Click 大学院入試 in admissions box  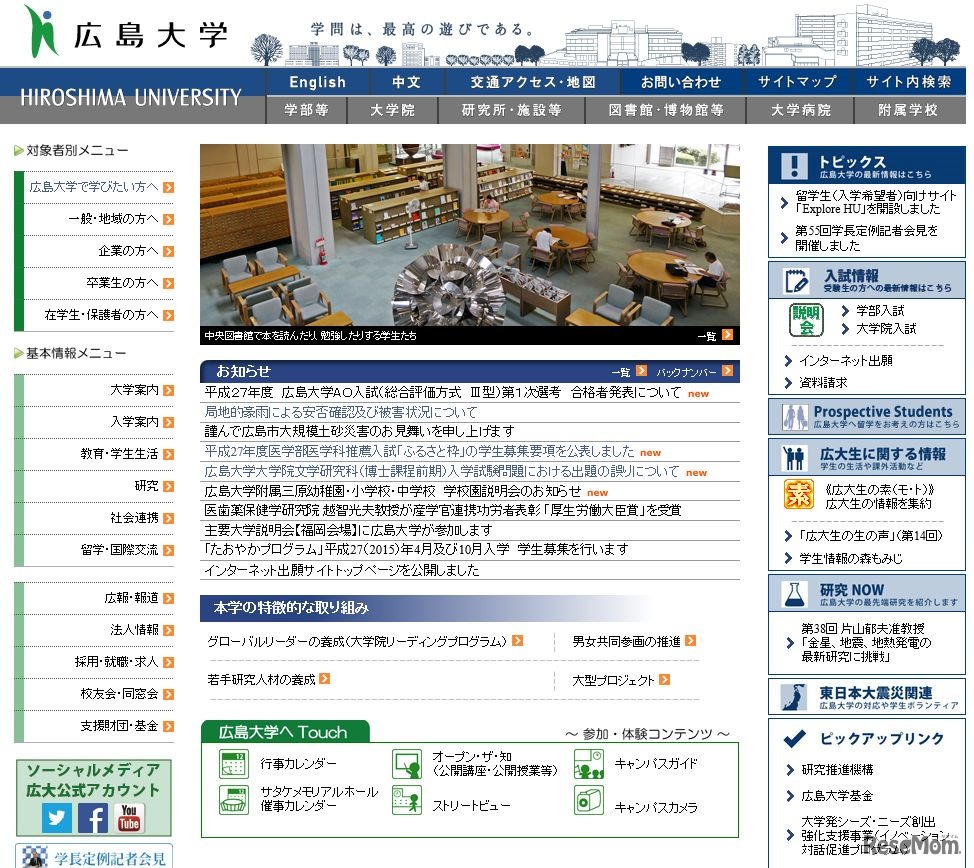(886, 328)
